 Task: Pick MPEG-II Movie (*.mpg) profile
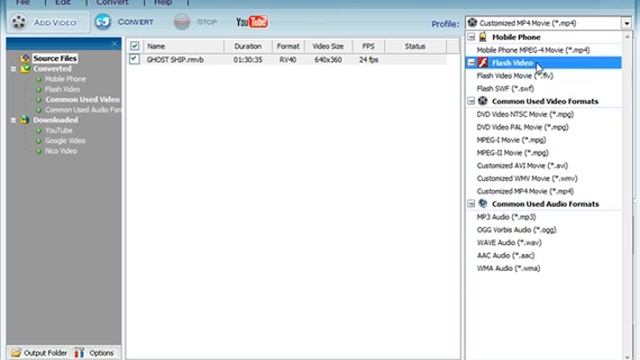click(x=513, y=153)
